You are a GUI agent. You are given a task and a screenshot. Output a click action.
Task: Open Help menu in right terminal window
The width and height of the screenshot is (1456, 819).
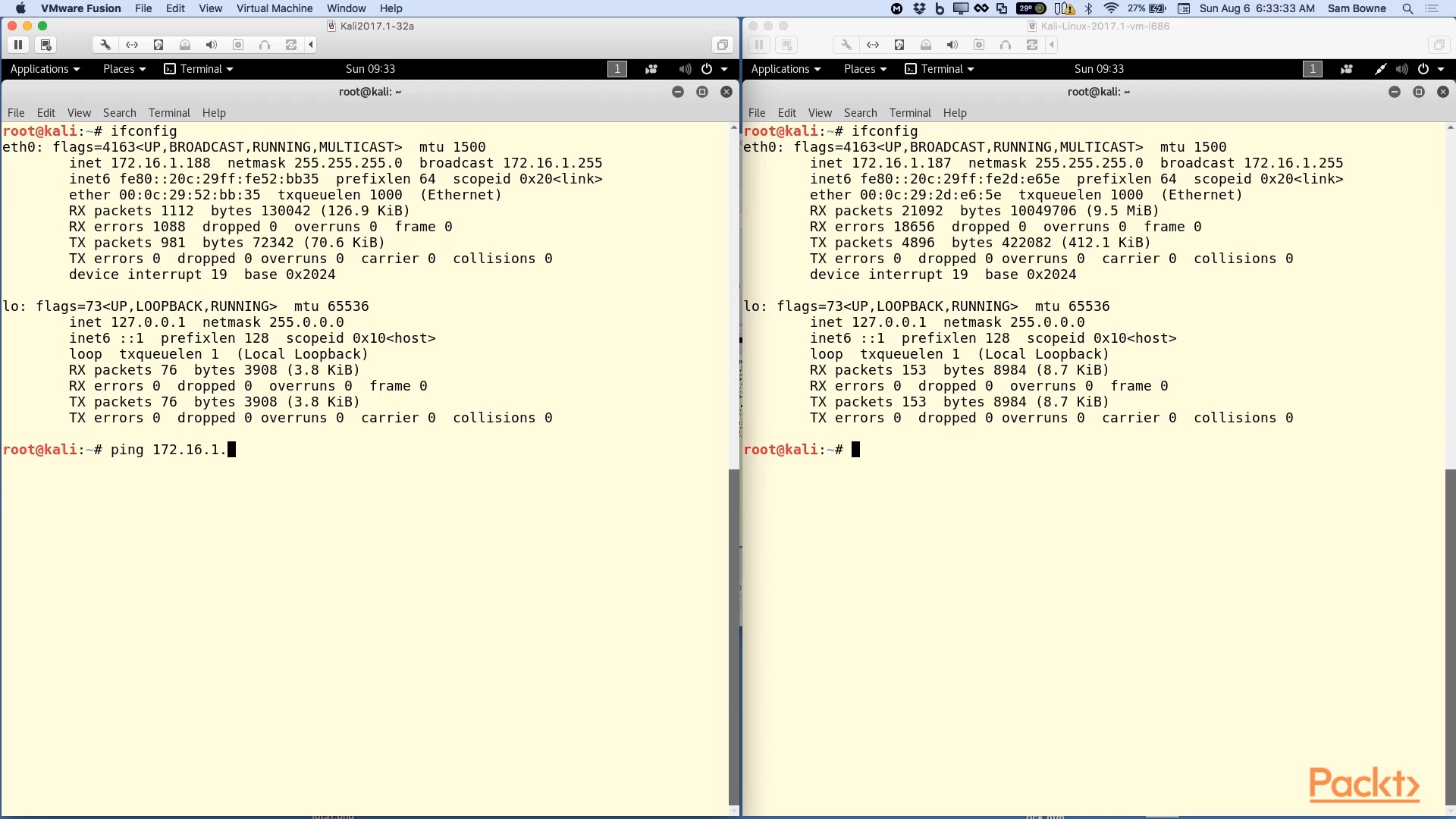pyautogui.click(x=955, y=112)
